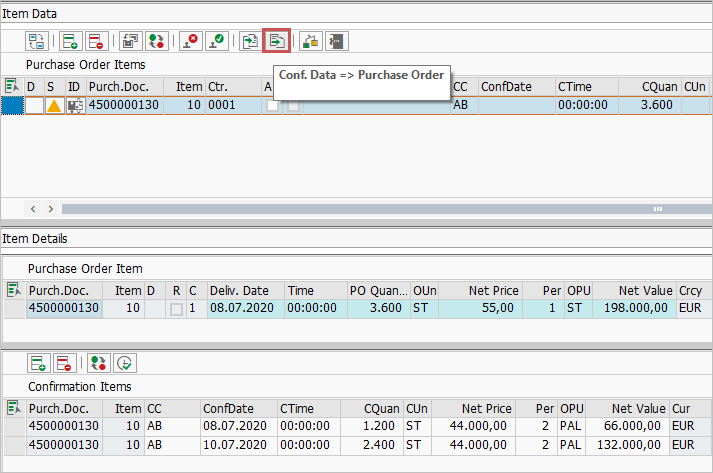The width and height of the screenshot is (713, 473).
Task: Click the add row icon above Confirmation Items
Action: click(38, 364)
